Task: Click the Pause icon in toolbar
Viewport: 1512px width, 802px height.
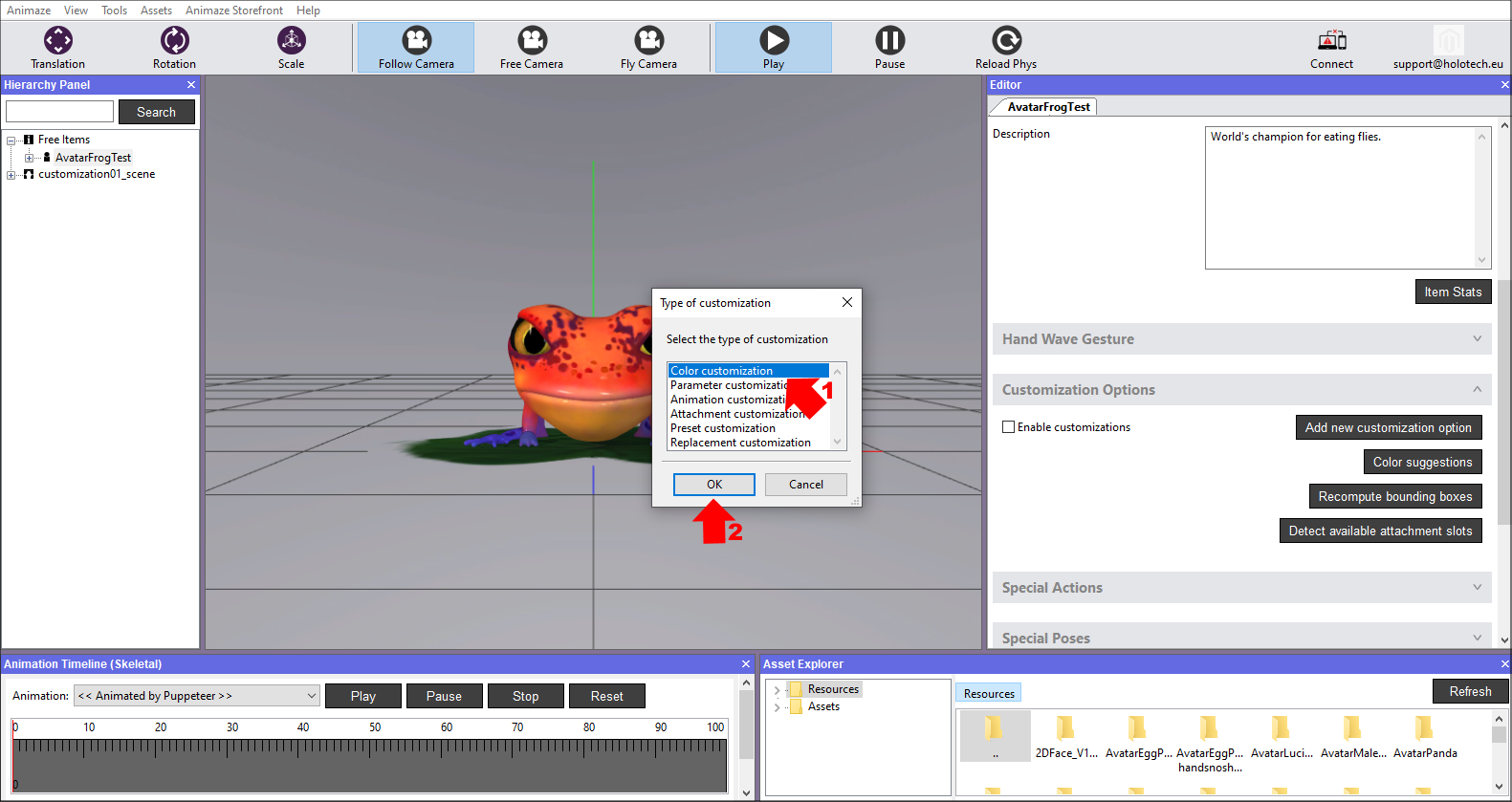Action: coord(889,41)
